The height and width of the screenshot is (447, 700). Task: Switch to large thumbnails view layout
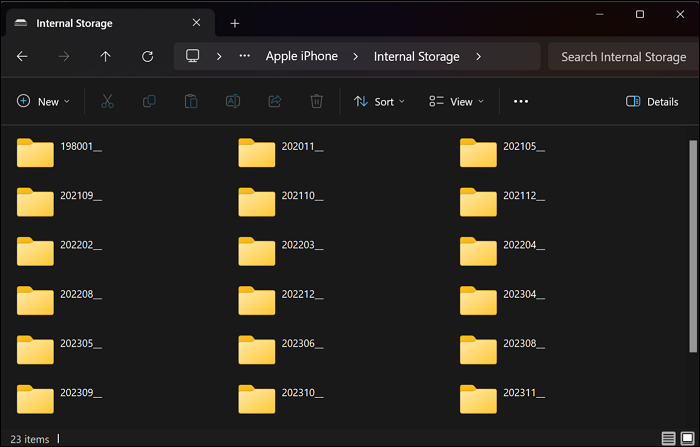686,438
